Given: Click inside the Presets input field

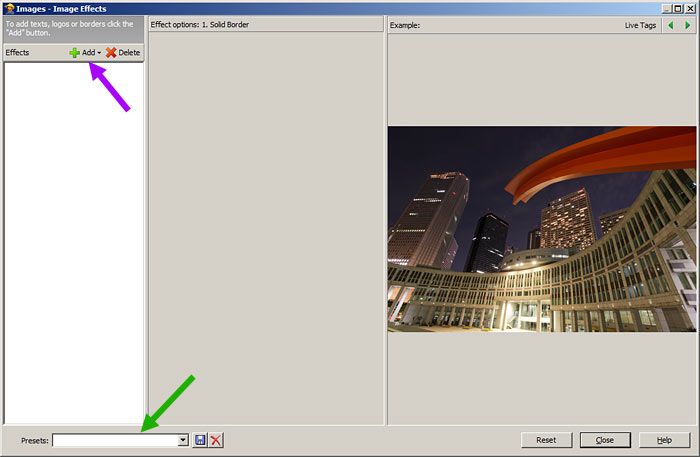Looking at the screenshot, I should (x=115, y=440).
